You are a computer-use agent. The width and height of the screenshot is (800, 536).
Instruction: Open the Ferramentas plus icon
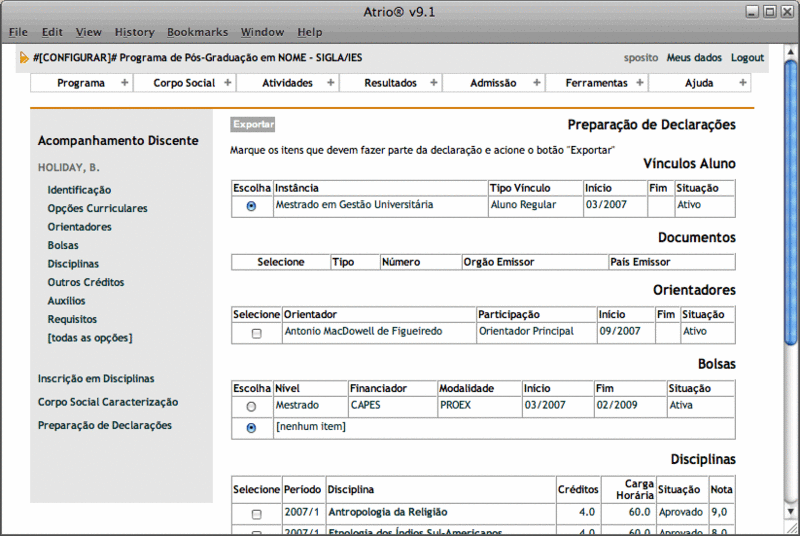638,83
